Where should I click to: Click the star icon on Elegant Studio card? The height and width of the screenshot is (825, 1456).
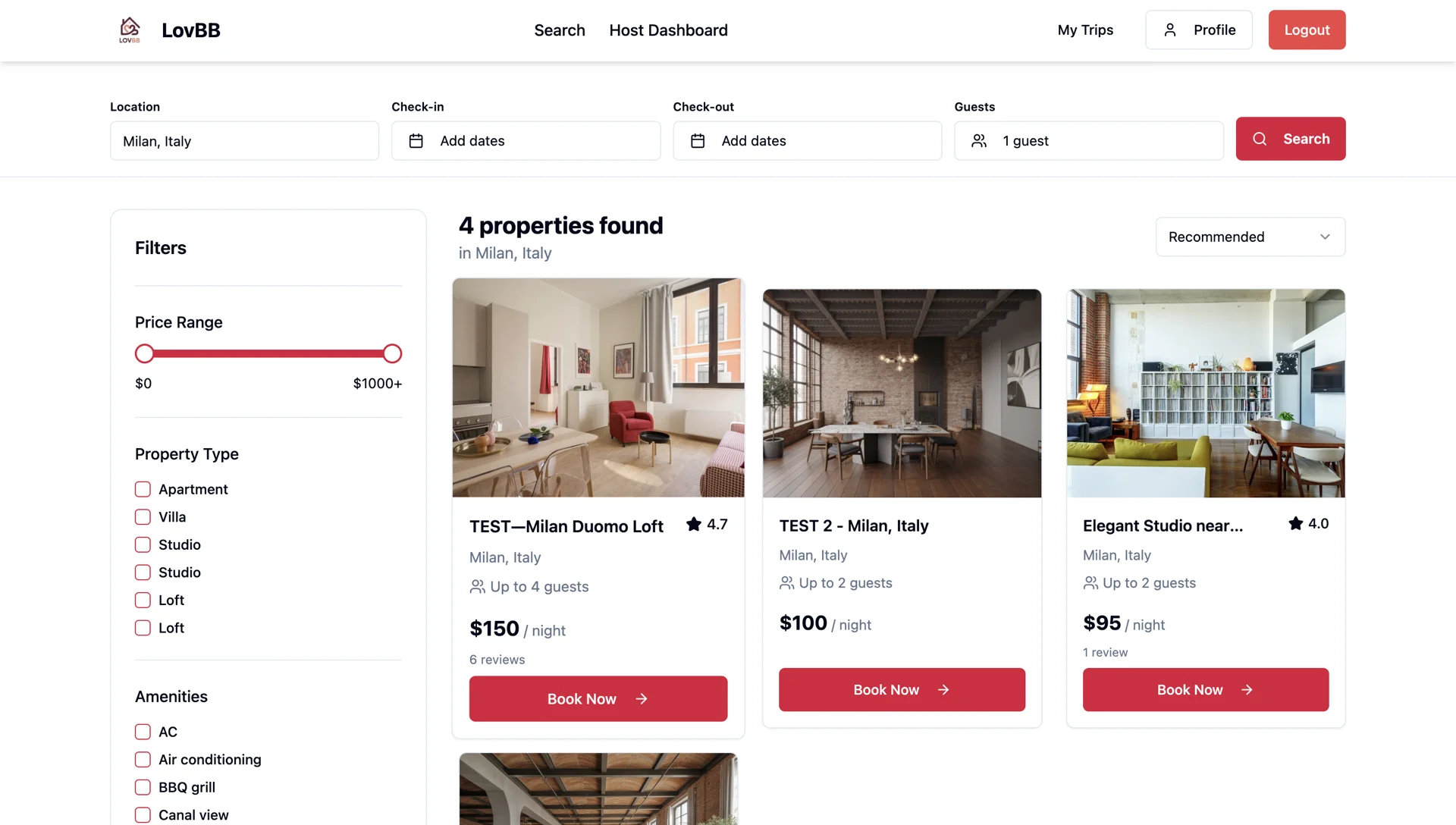1296,523
